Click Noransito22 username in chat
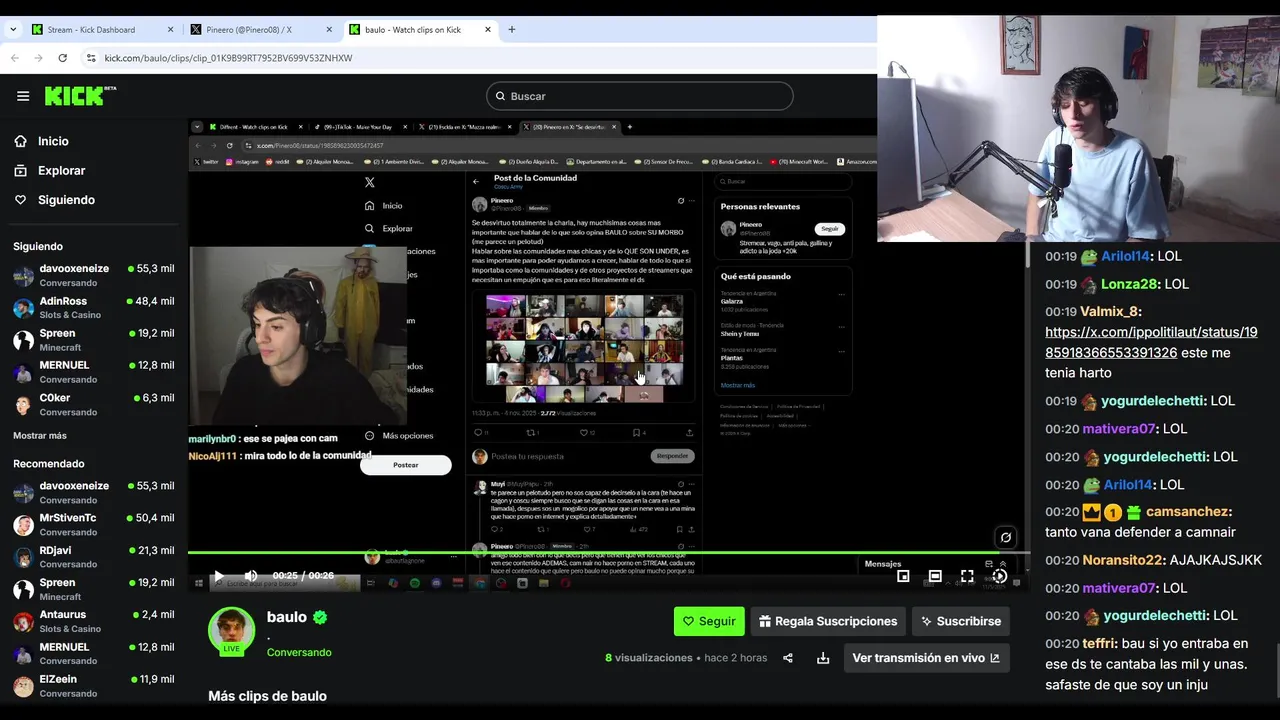The height and width of the screenshot is (720, 1280). click(1123, 560)
